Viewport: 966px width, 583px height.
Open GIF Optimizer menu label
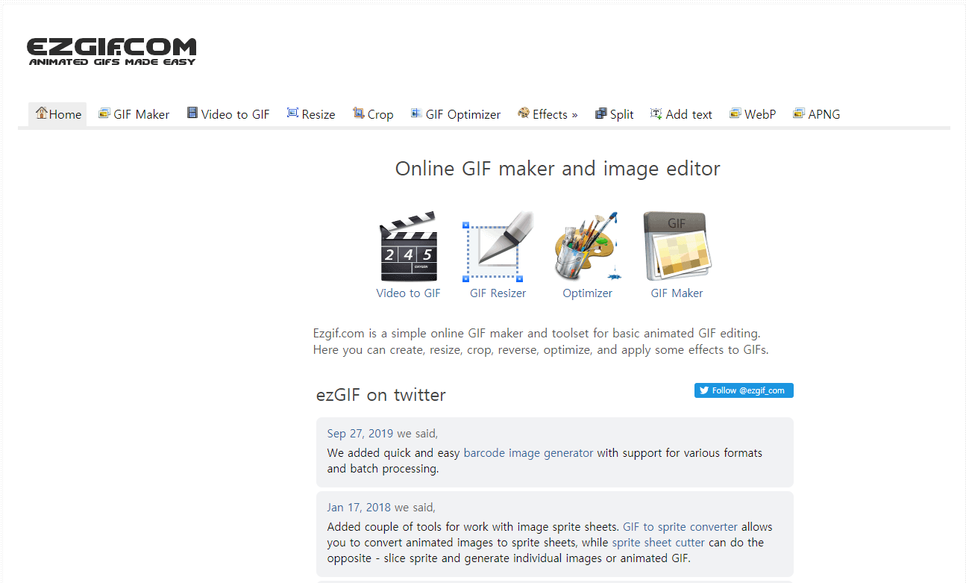463,115
